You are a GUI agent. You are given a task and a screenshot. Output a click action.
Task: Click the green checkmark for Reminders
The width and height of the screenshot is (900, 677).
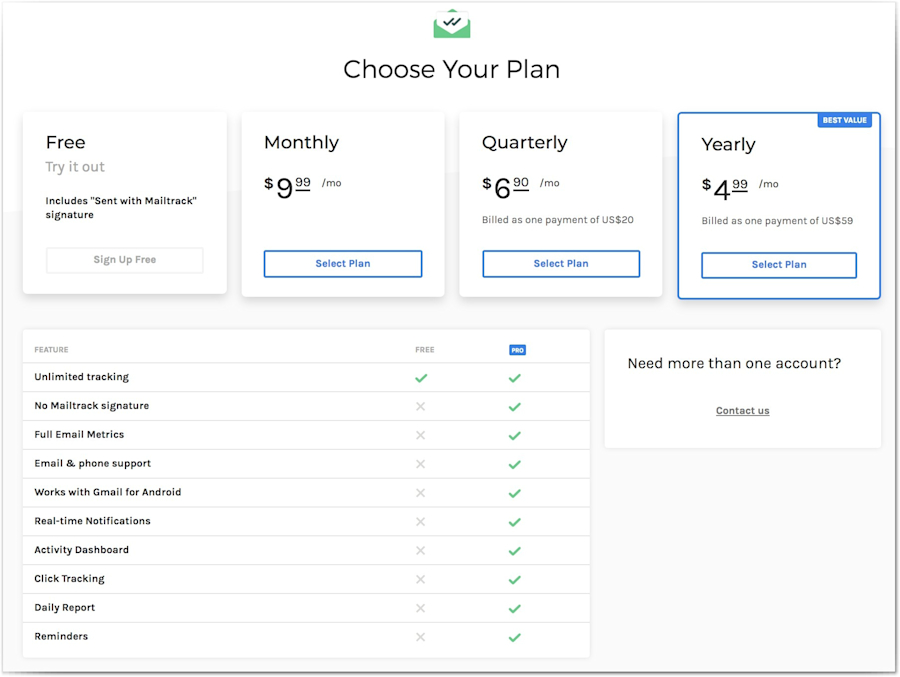515,637
